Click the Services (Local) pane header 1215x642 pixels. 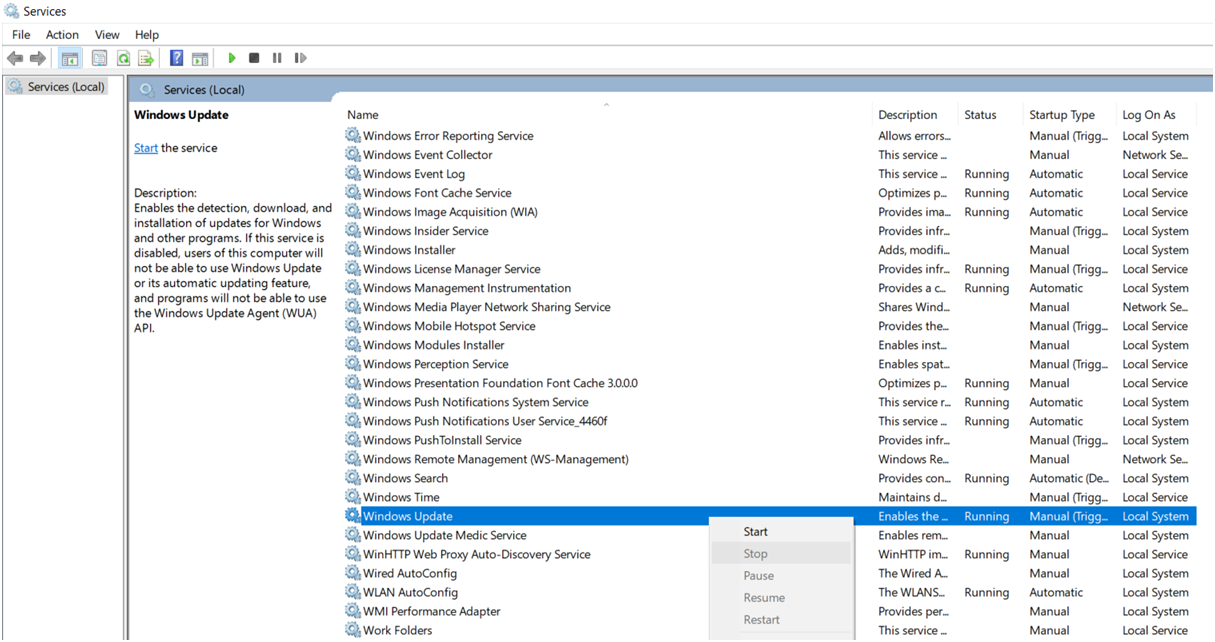point(204,90)
